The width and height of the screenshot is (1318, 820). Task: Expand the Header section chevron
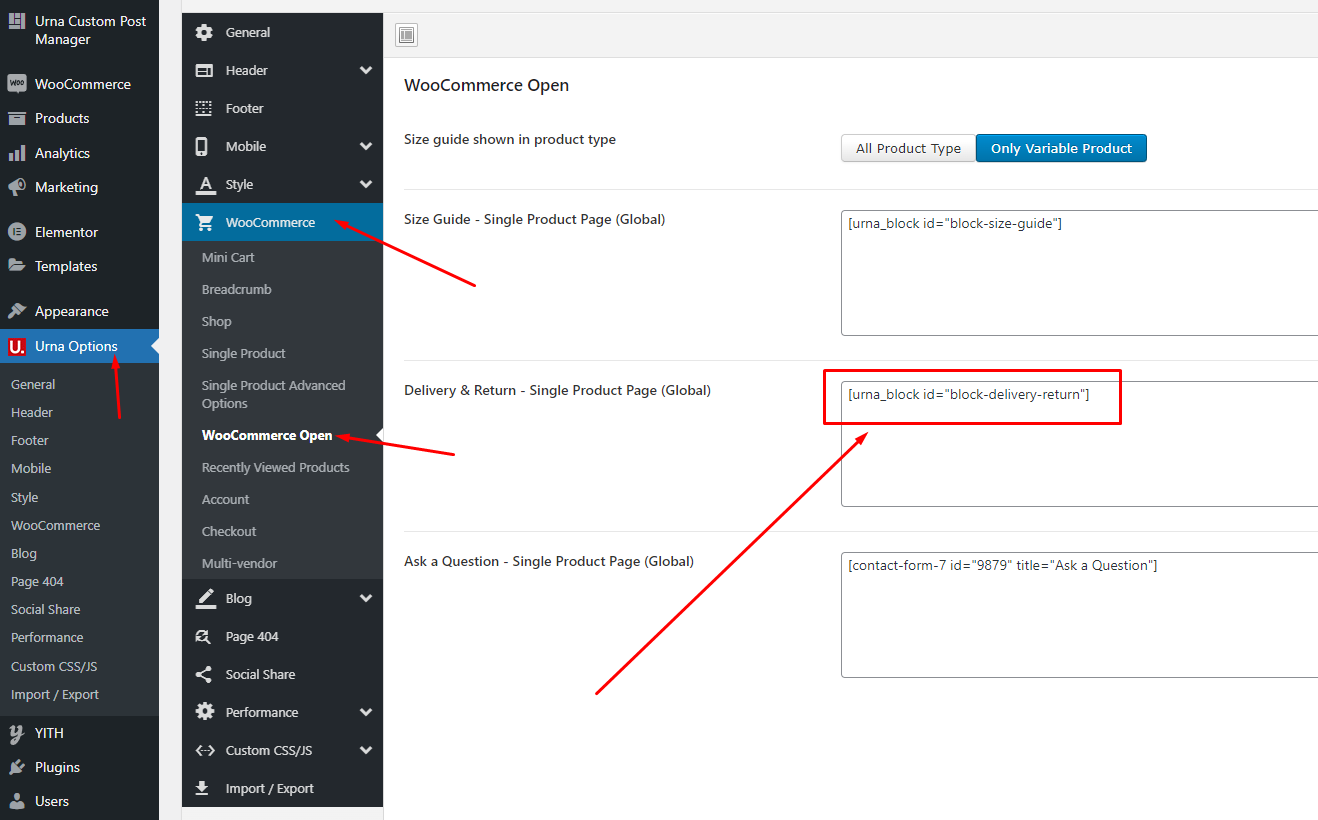click(366, 70)
